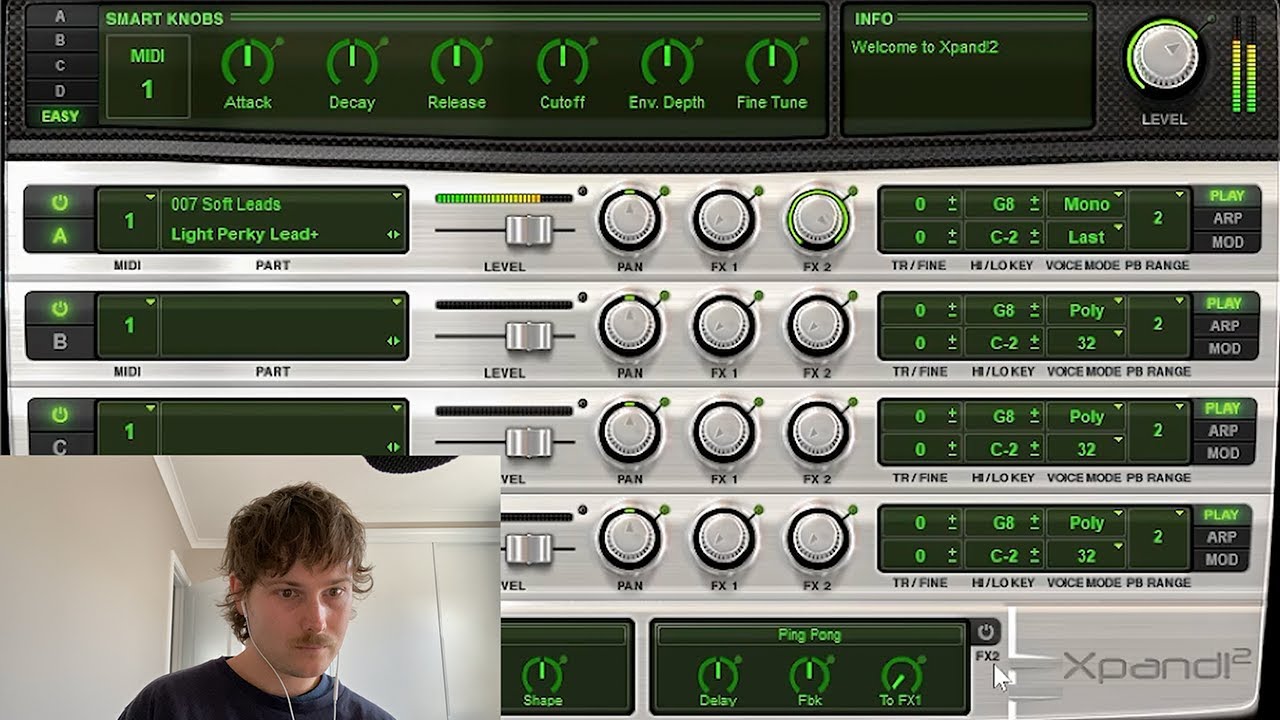Click the part A level slider handle
The height and width of the screenshot is (720, 1280).
tap(527, 231)
